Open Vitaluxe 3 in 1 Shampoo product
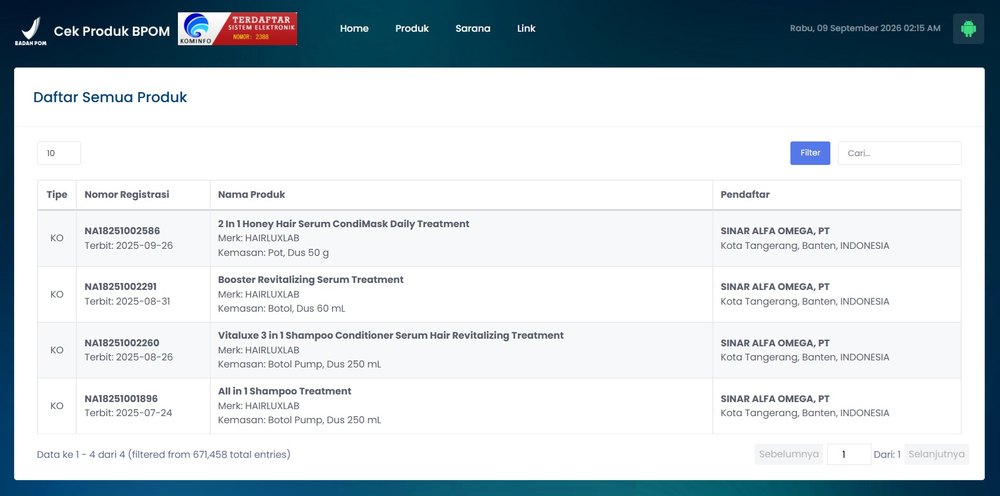This screenshot has width=1000, height=496. click(x=391, y=335)
